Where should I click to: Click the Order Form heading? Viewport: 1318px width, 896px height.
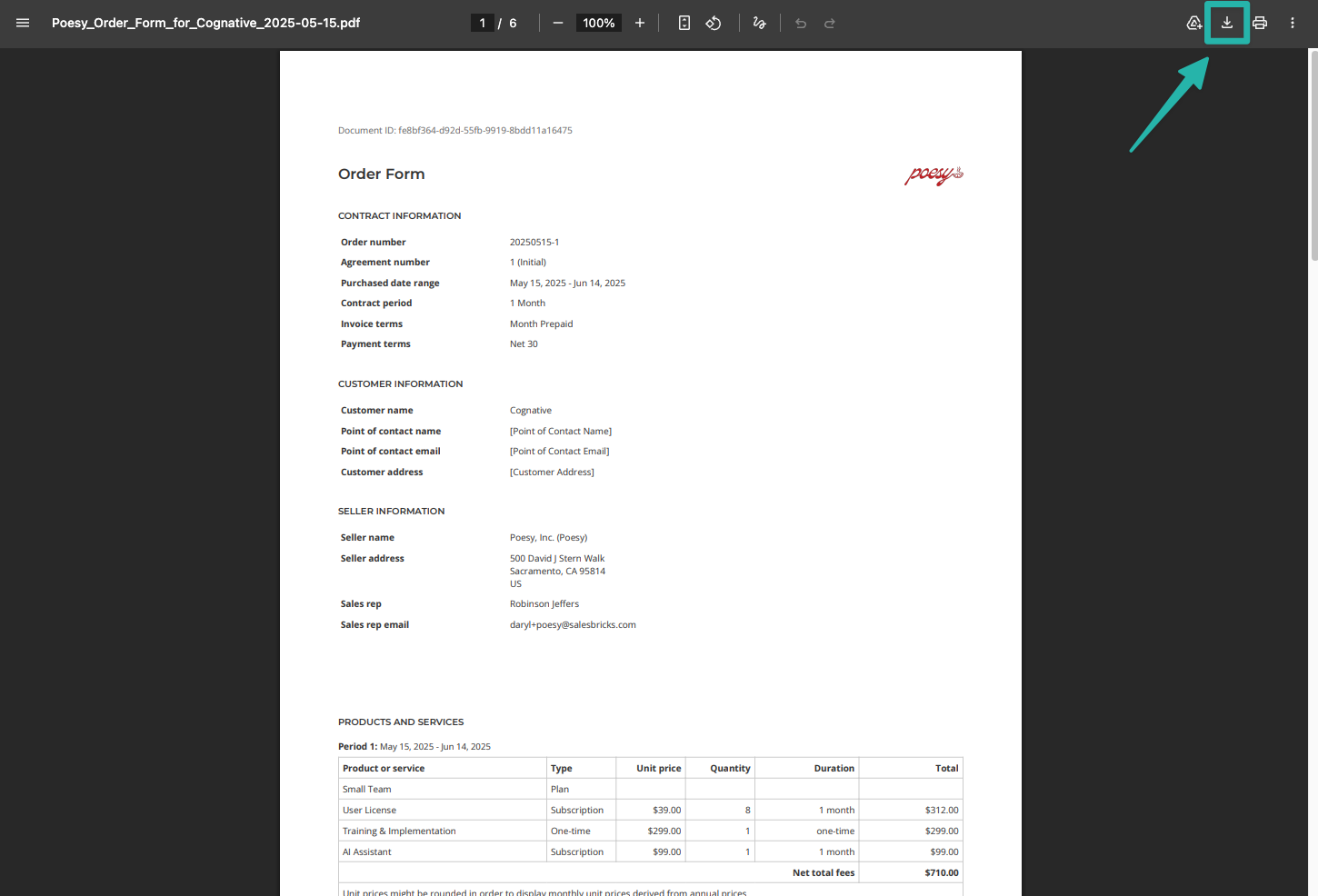pyautogui.click(x=382, y=174)
